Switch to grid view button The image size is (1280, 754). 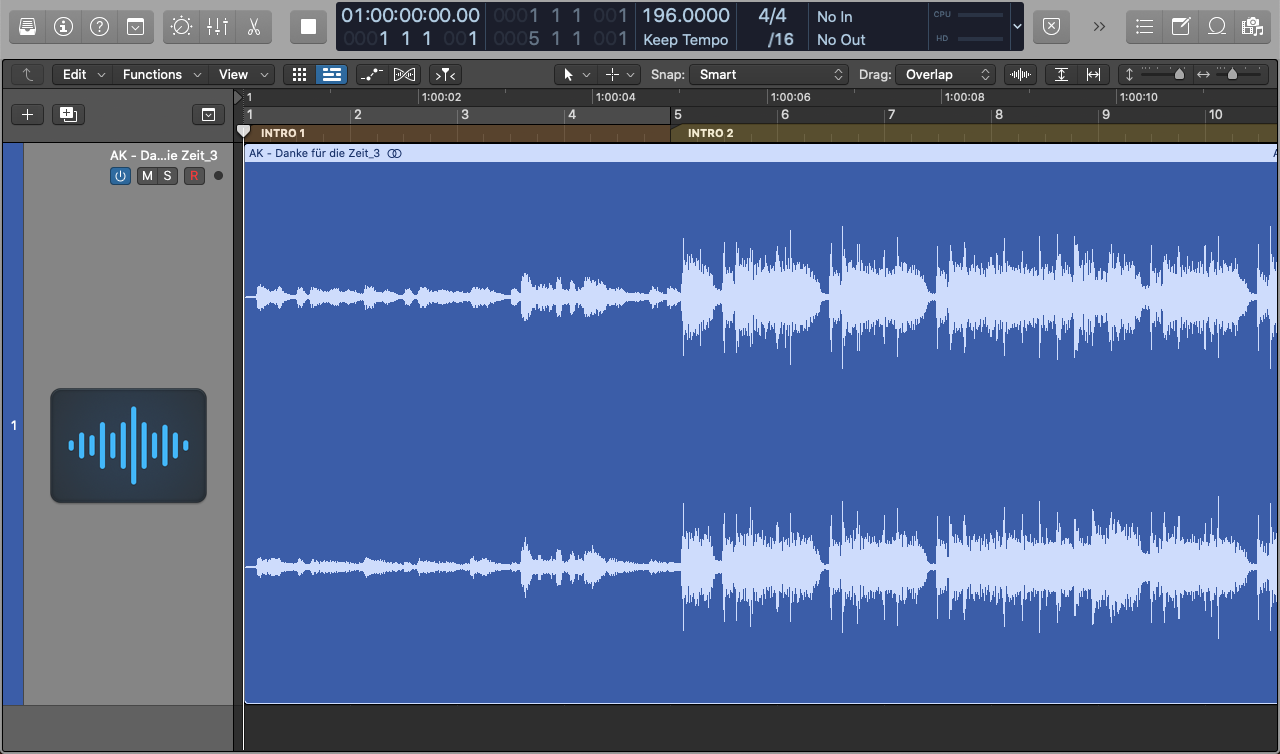299,74
